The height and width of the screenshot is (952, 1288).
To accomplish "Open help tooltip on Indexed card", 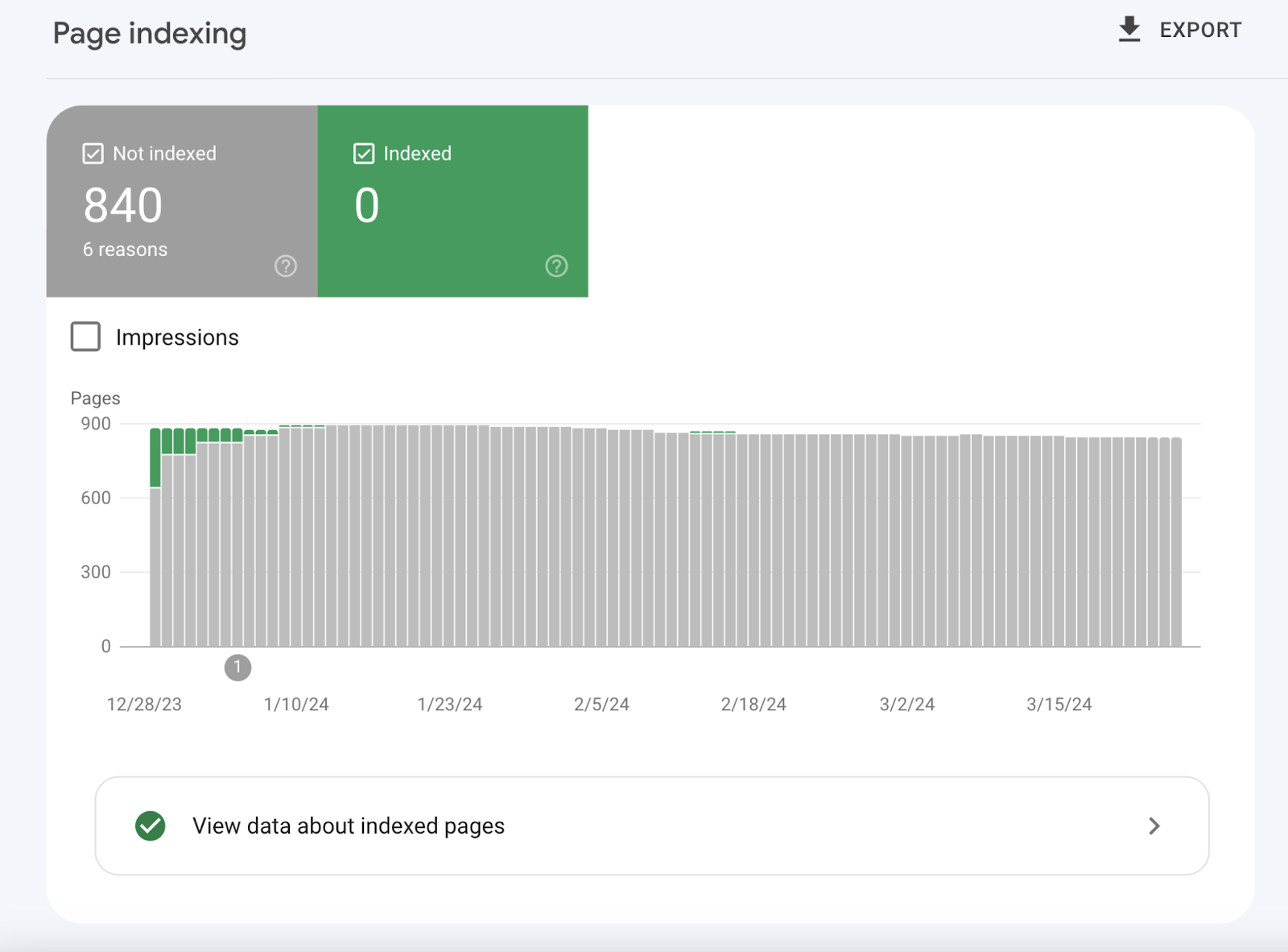I will point(556,266).
